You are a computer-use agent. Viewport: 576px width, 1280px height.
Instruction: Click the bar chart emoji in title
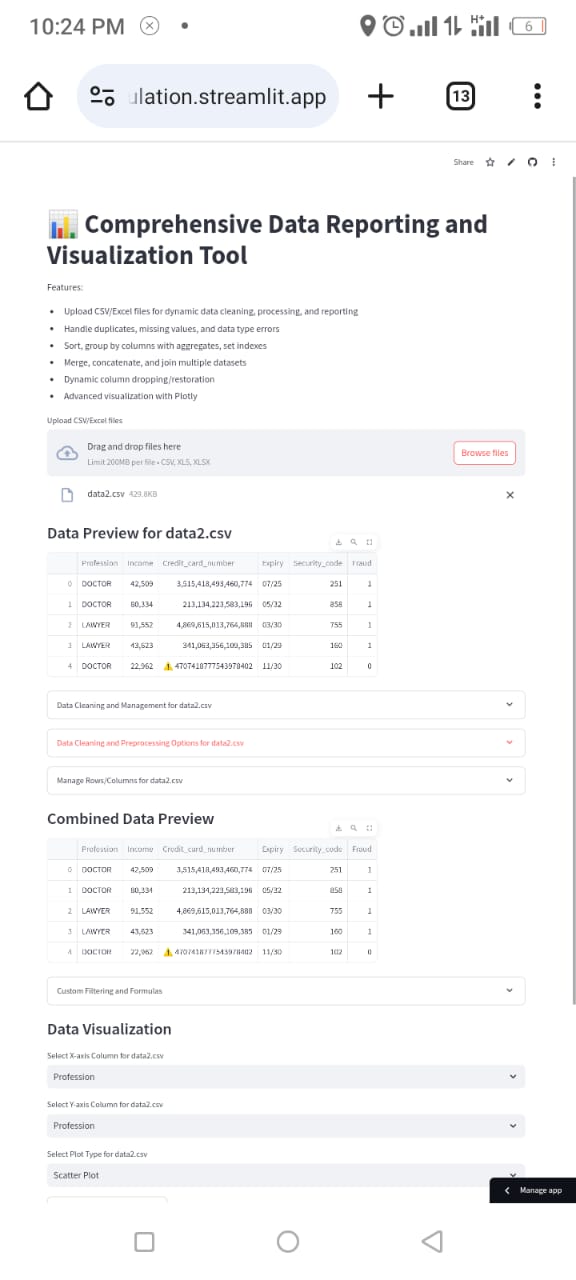point(62,224)
